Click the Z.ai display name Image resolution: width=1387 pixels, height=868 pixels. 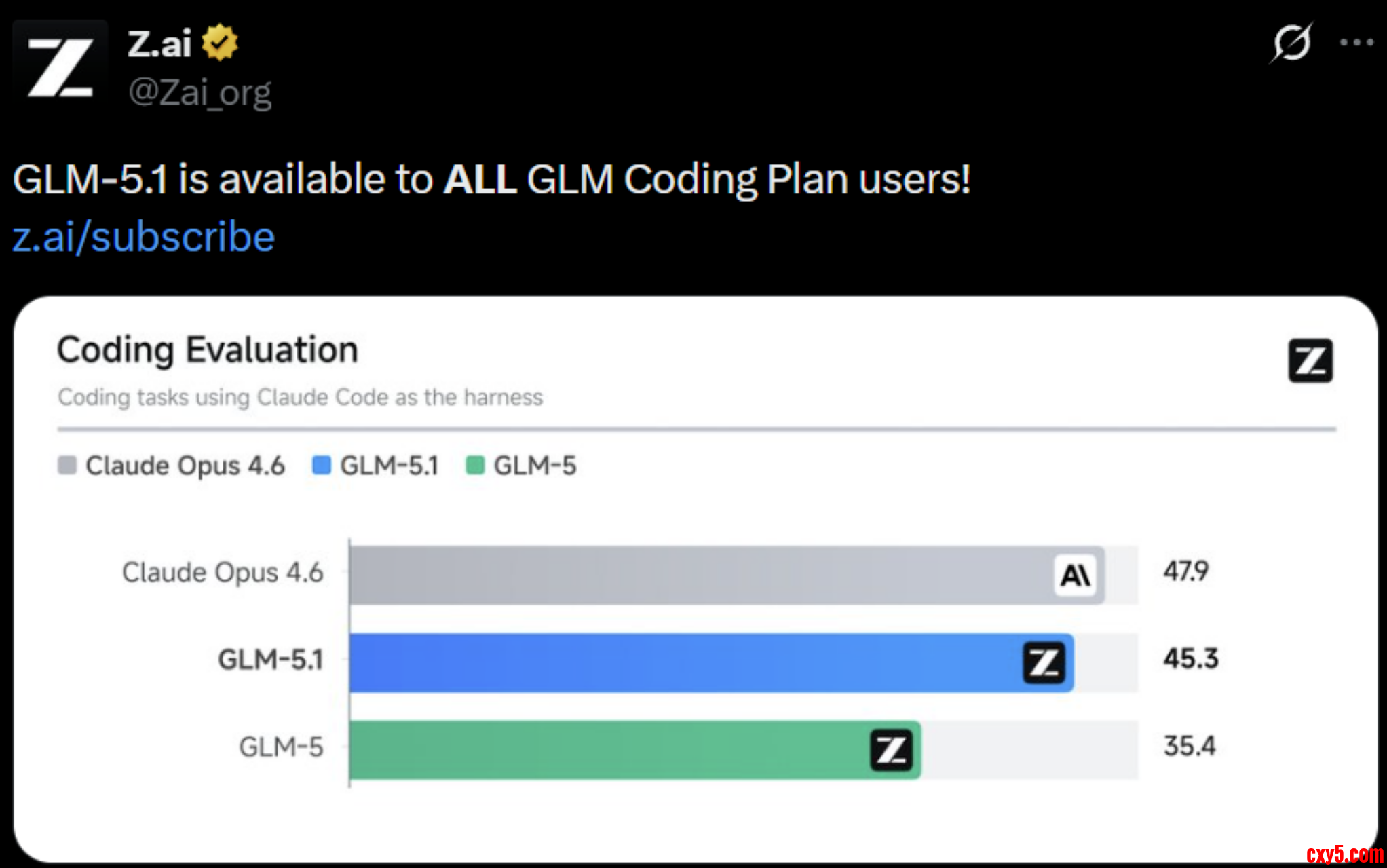tap(160, 44)
